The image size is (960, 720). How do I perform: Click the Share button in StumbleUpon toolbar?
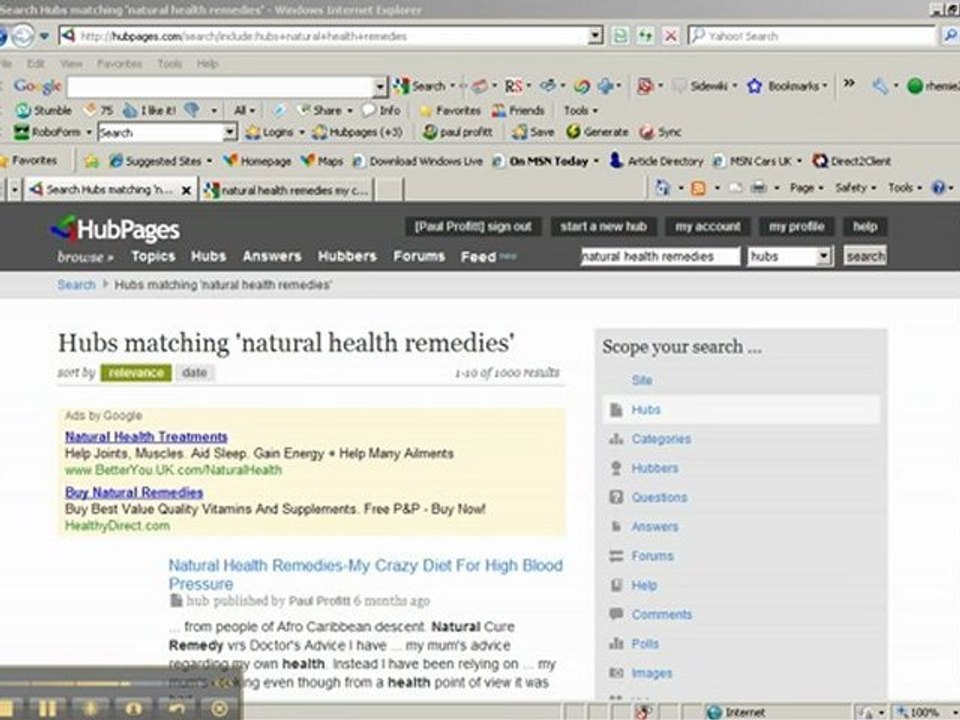click(320, 110)
